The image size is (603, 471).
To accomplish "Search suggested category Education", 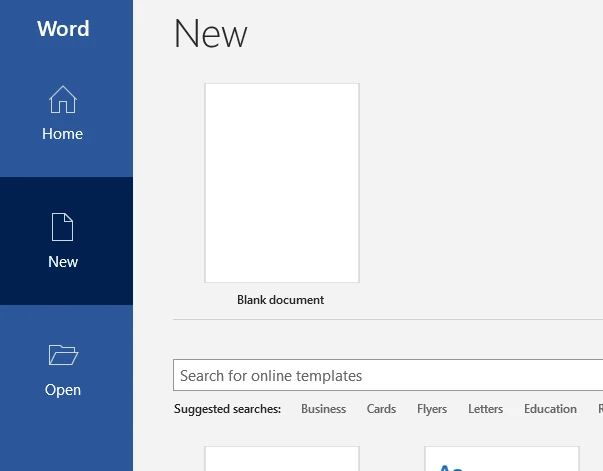I will click(550, 409).
